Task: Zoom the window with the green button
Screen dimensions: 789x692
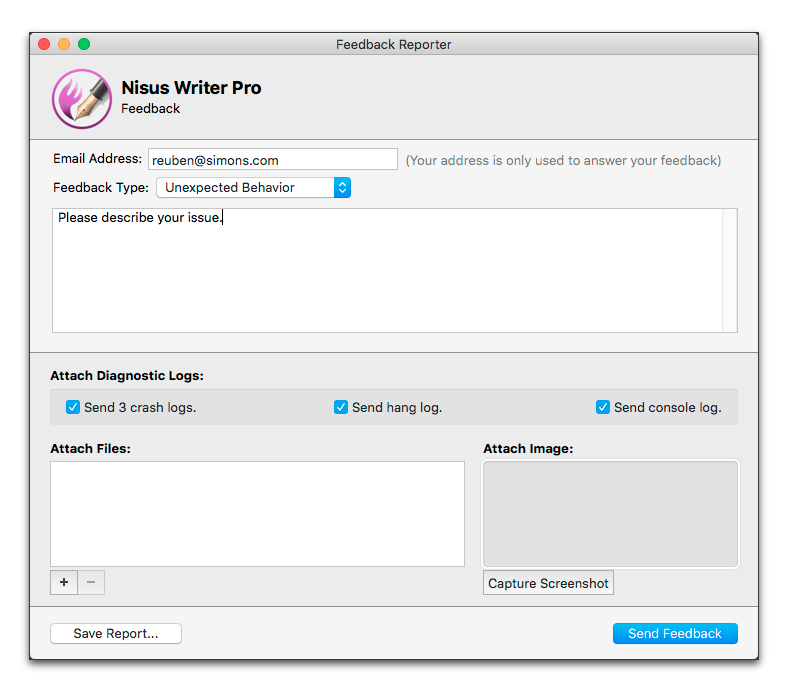Action: [84, 44]
